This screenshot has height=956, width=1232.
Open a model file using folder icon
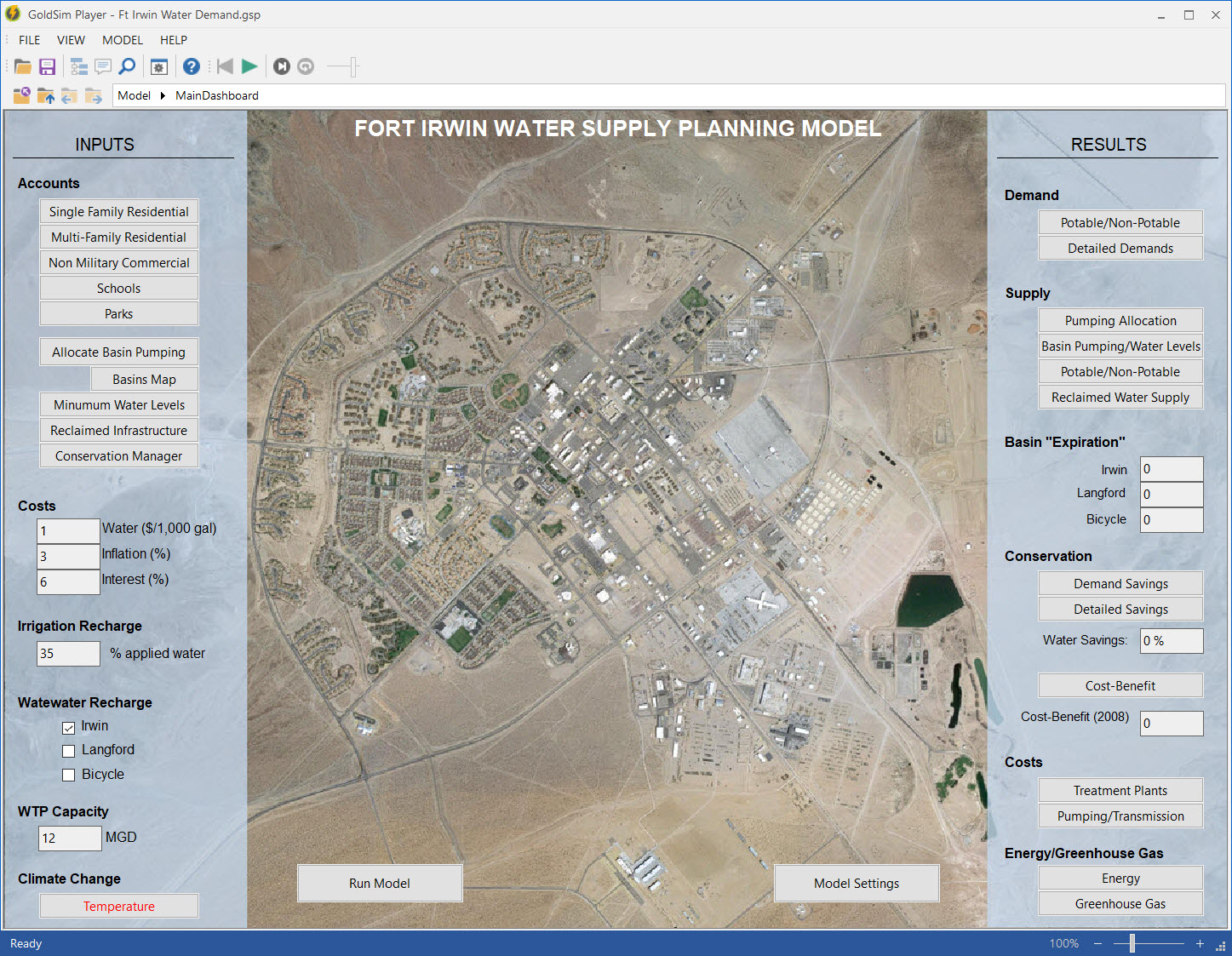tap(23, 66)
